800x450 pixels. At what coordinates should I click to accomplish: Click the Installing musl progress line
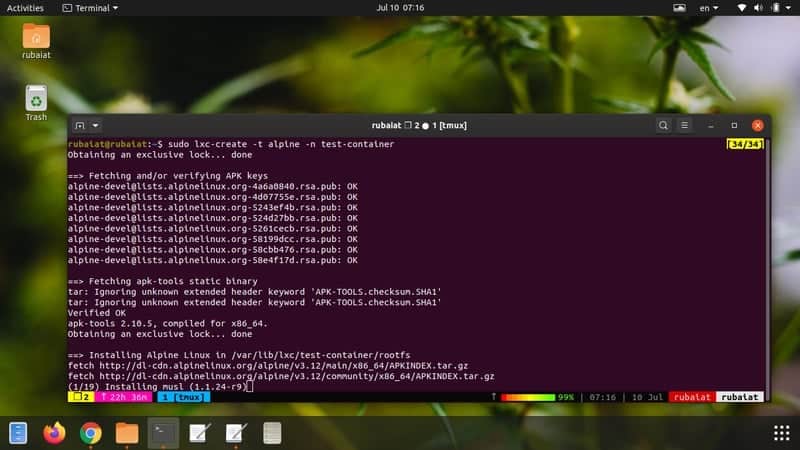pos(158,387)
